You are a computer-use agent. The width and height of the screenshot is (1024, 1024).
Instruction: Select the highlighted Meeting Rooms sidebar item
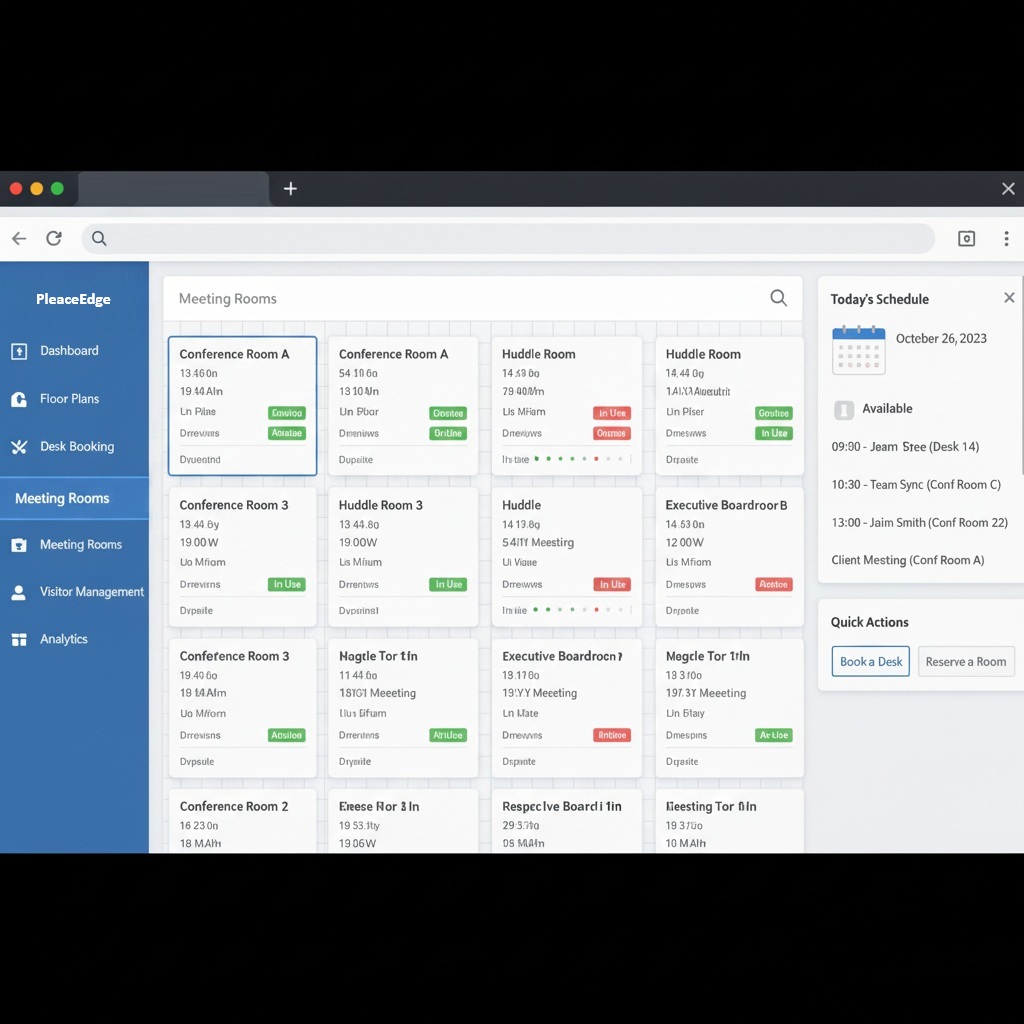click(62, 498)
